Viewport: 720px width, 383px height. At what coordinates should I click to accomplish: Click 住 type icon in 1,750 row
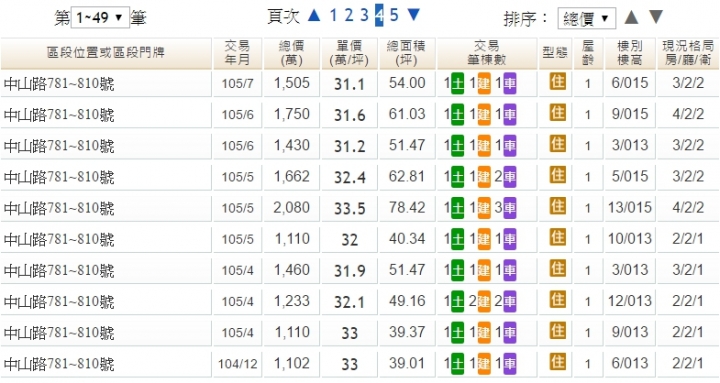point(557,113)
